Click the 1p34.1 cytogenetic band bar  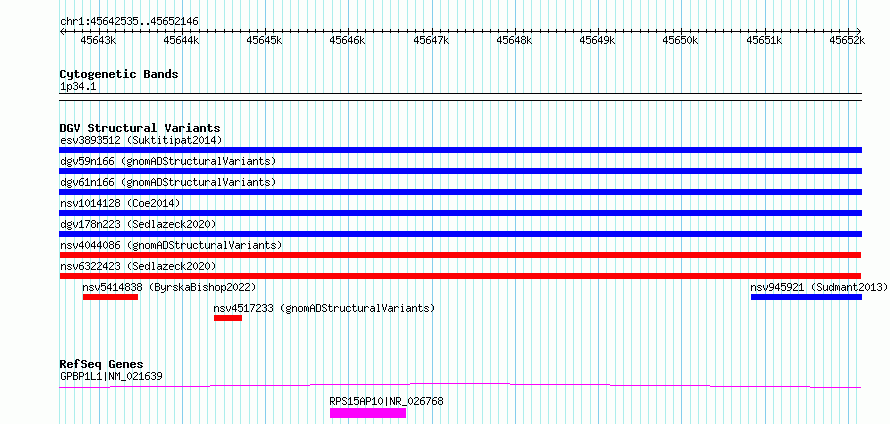(460, 97)
